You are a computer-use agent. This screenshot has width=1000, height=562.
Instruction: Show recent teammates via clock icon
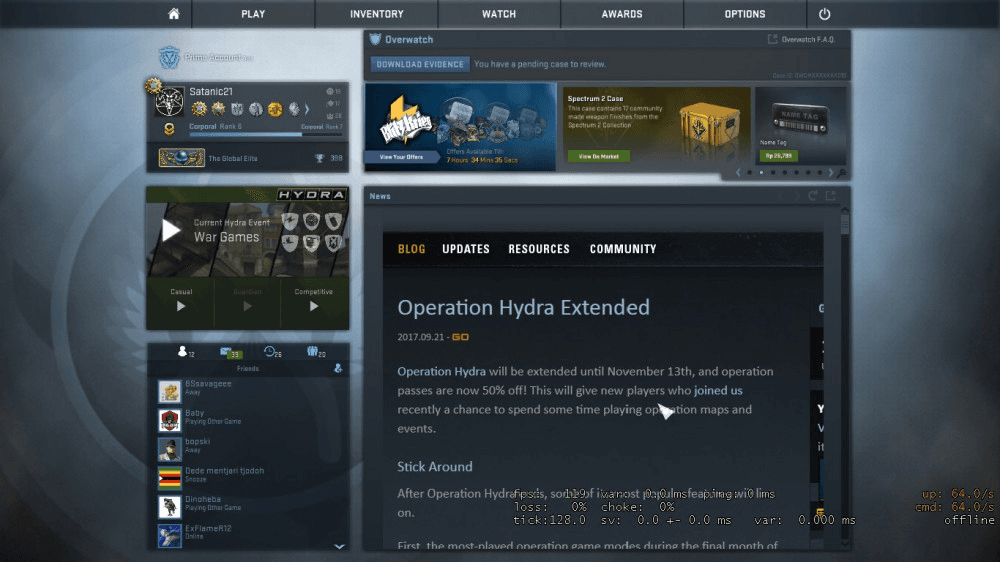point(269,351)
